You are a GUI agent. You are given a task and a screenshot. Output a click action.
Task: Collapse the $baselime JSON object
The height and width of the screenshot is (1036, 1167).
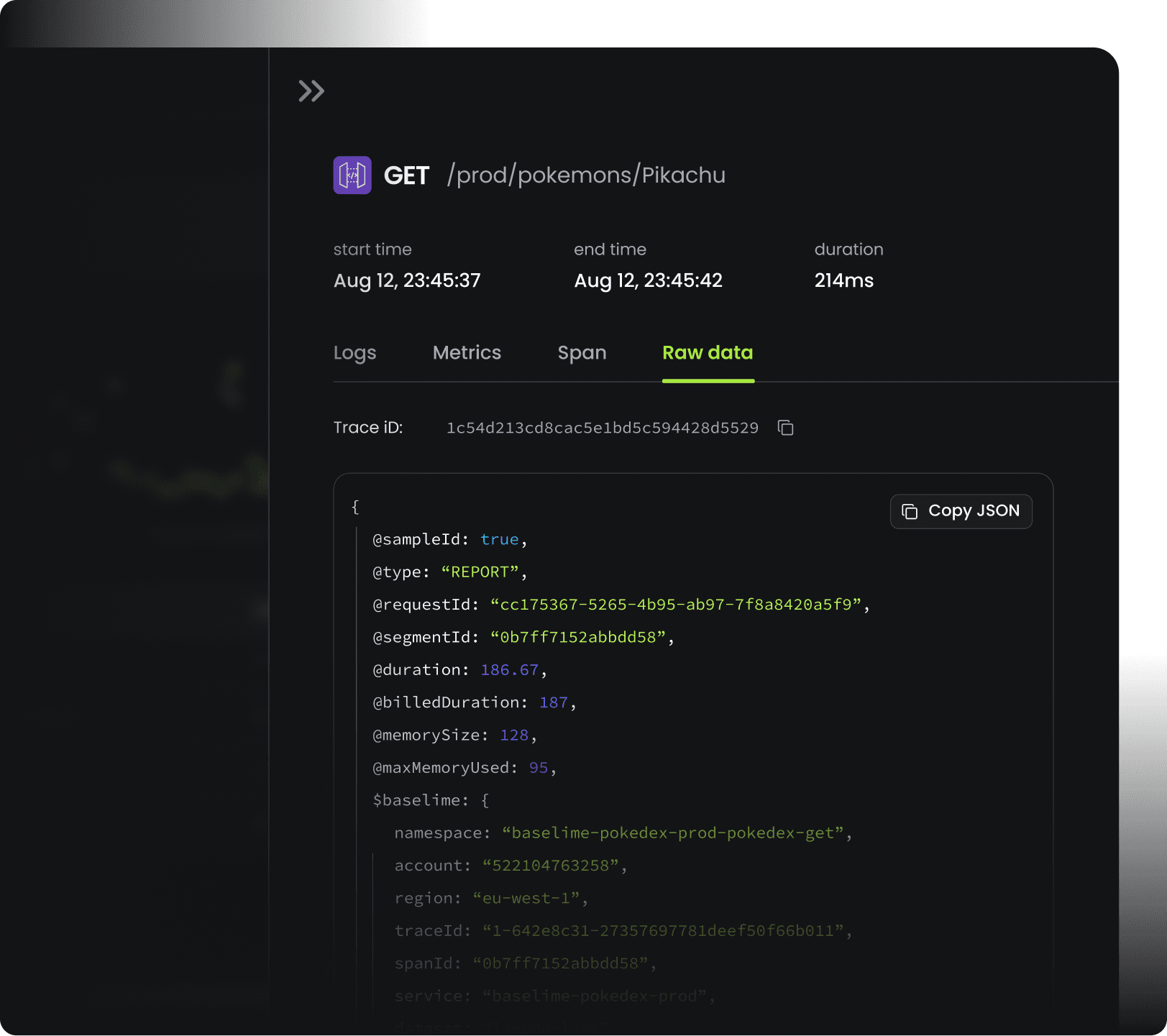tap(485, 800)
